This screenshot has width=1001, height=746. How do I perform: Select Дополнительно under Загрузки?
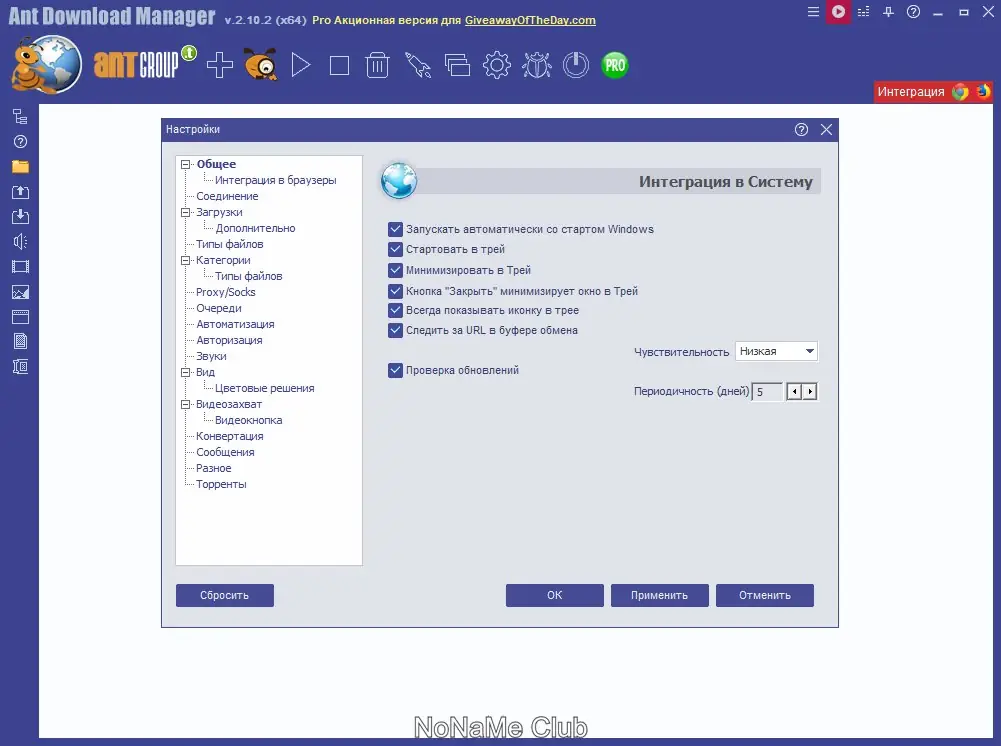(255, 228)
